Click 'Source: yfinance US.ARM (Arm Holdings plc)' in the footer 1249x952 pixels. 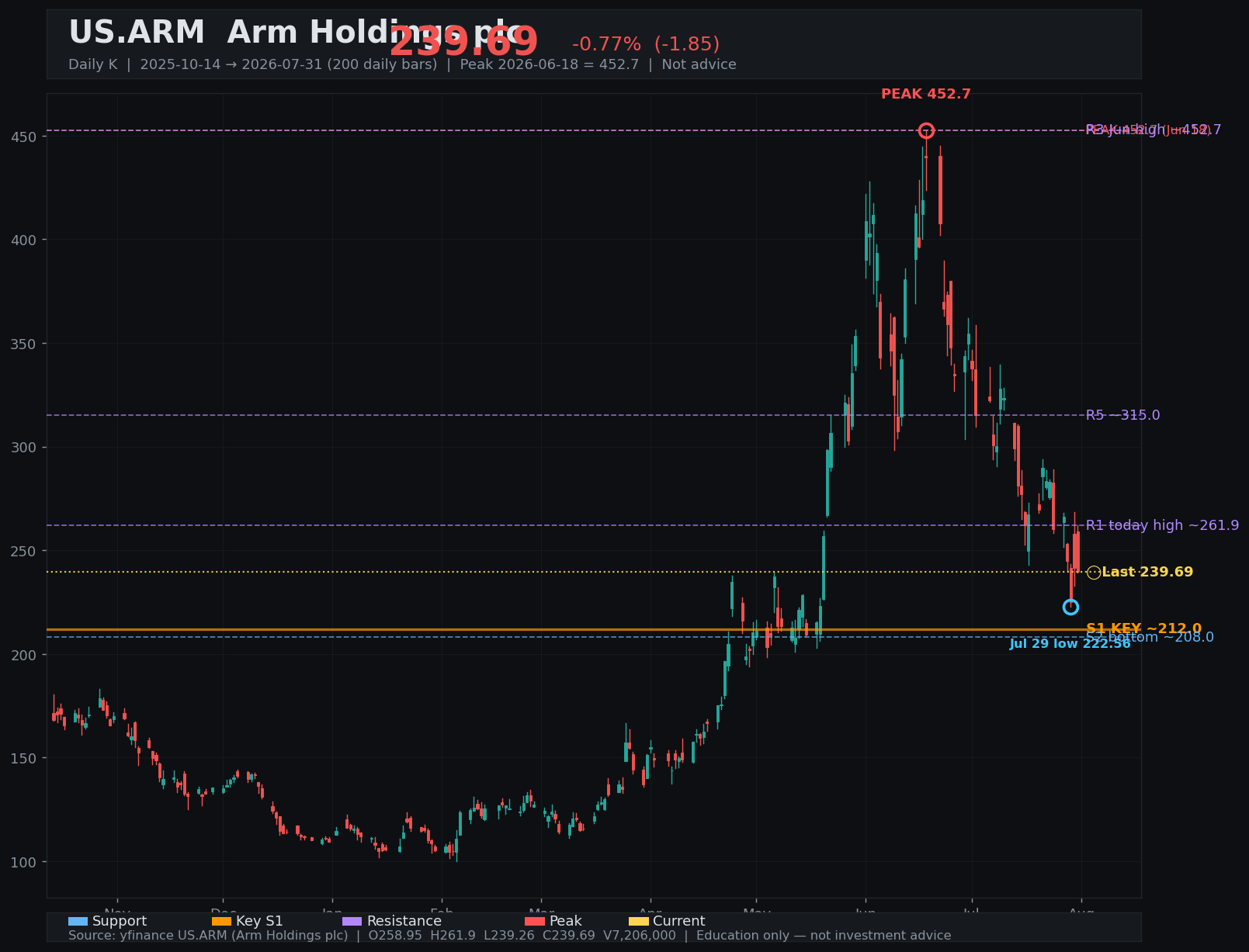208,936
